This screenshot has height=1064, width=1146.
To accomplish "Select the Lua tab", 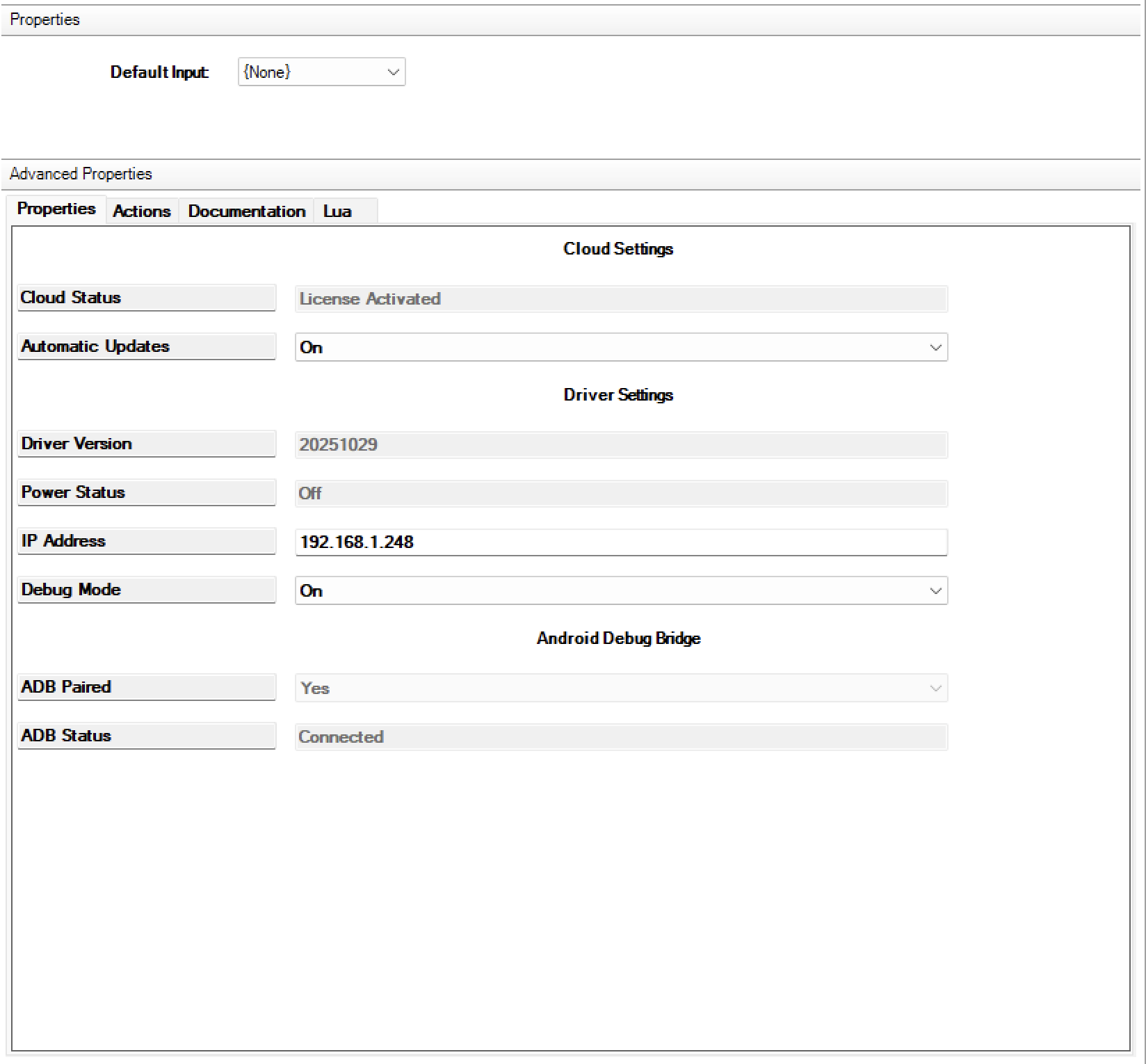I will point(338,211).
